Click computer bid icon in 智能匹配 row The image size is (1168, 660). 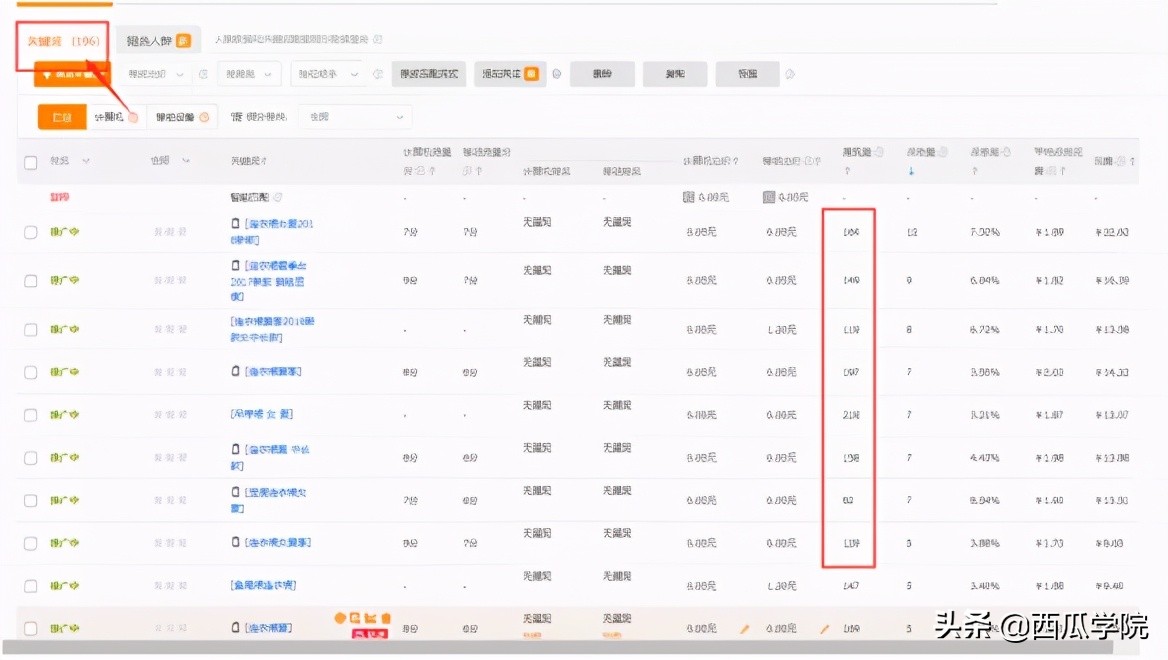click(x=688, y=197)
